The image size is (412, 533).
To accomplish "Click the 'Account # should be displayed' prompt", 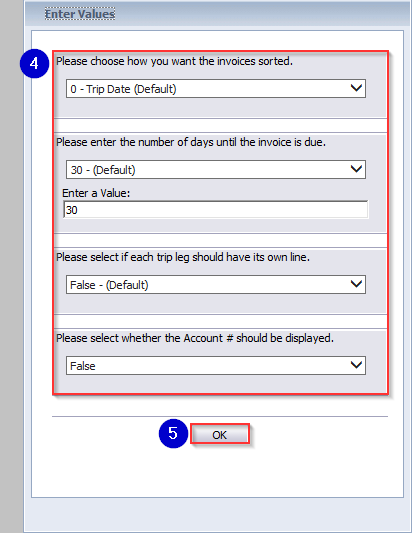I will (x=195, y=338).
